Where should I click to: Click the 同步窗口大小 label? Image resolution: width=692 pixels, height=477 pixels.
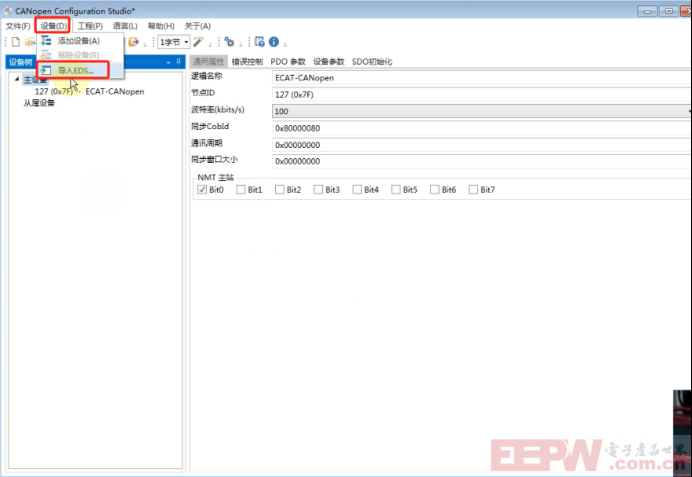214,159
